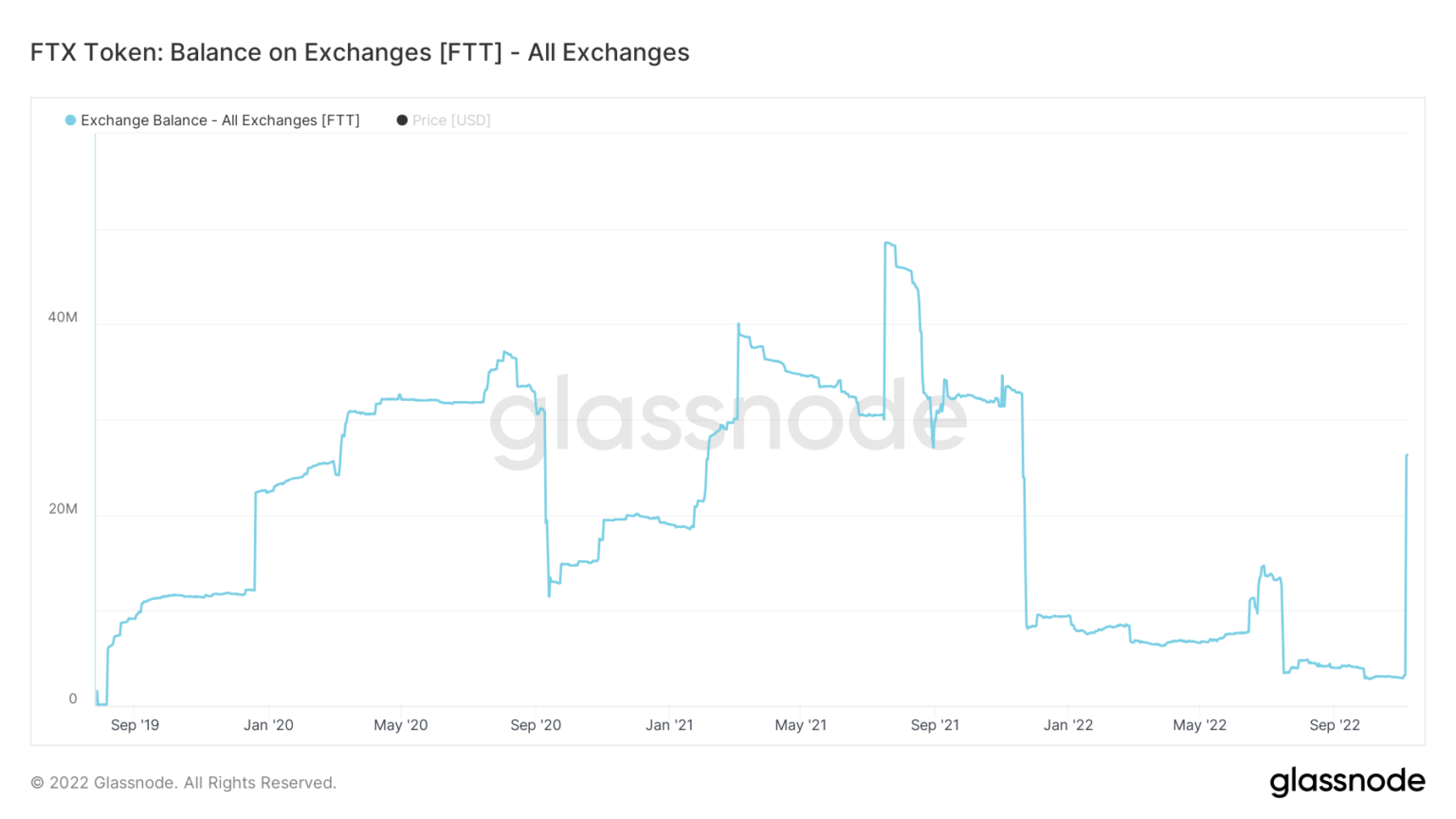Click the Sep '22 x-axis label
1456x819 pixels.
pos(1335,725)
